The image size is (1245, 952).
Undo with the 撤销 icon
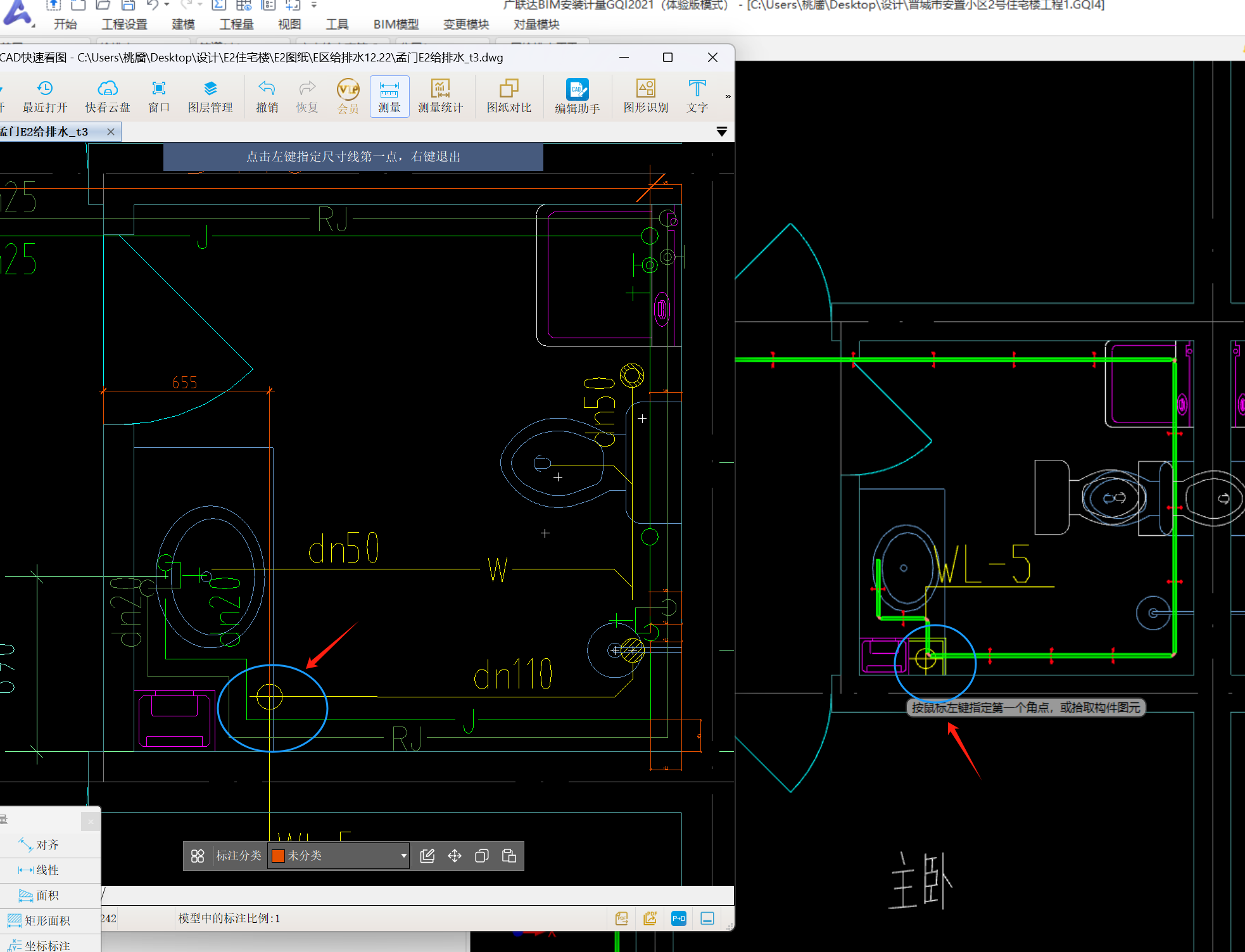pyautogui.click(x=267, y=97)
